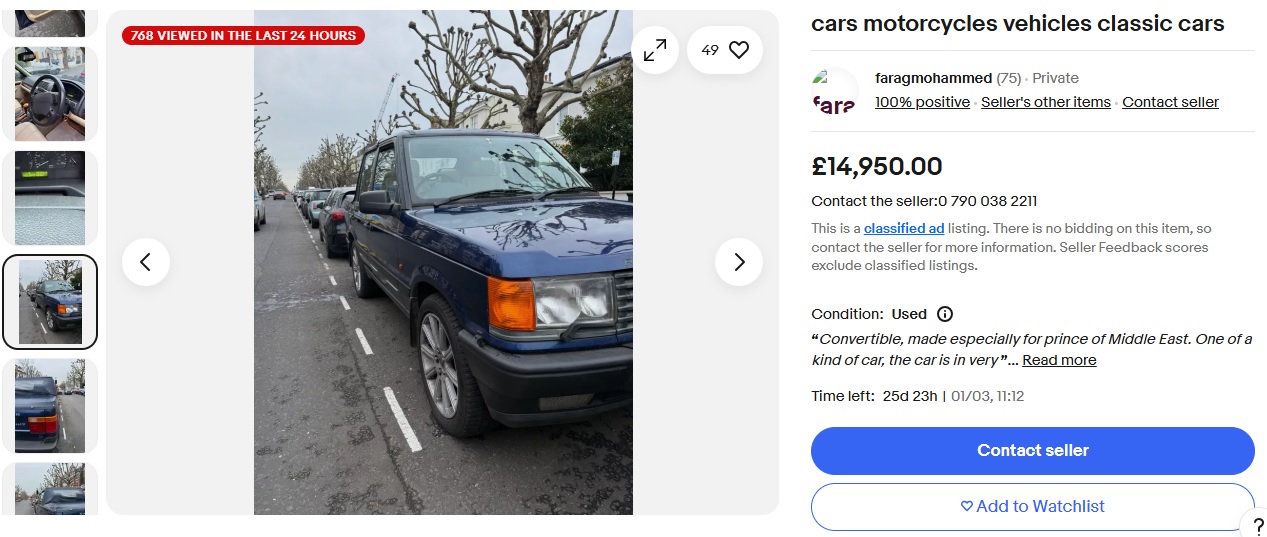This screenshot has height=537, width=1267.
Task: Select the rear tail light thumbnail
Action: (50, 406)
